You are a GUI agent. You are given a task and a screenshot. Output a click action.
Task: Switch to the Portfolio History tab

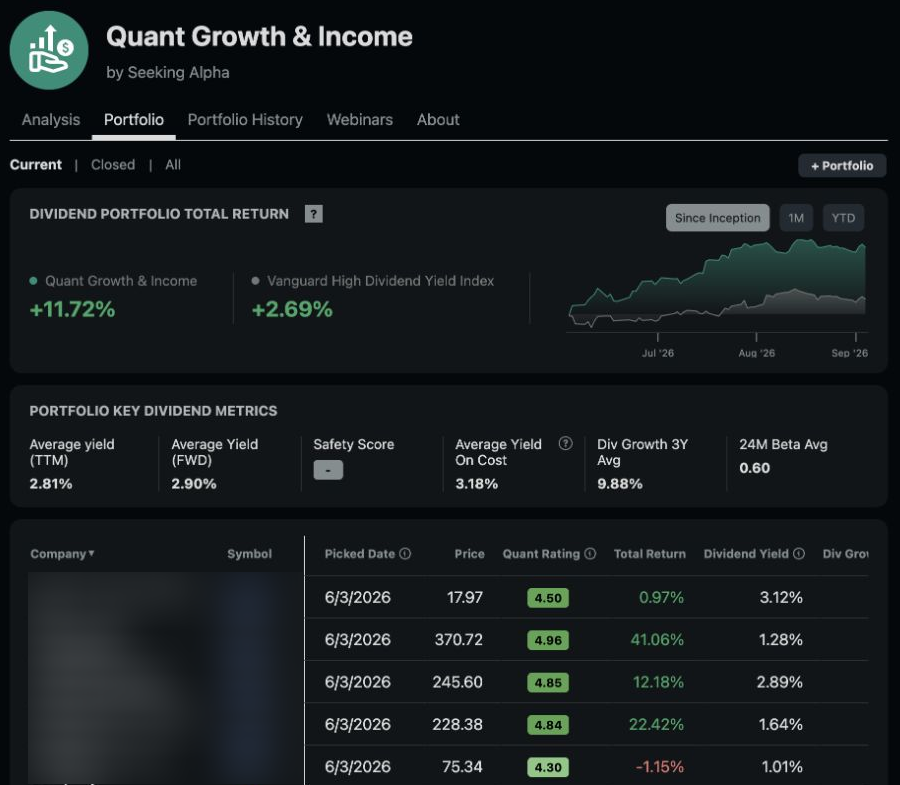[245, 119]
